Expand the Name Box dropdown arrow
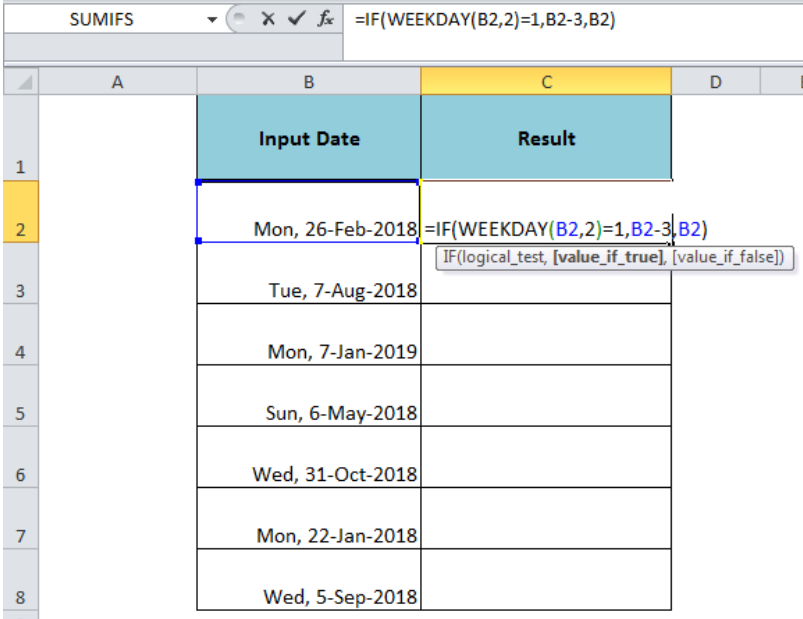 [x=212, y=20]
